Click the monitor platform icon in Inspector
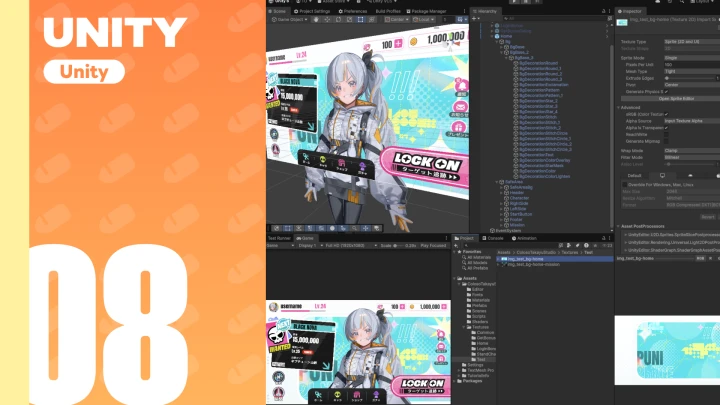The height and width of the screenshot is (405, 720). 662,175
